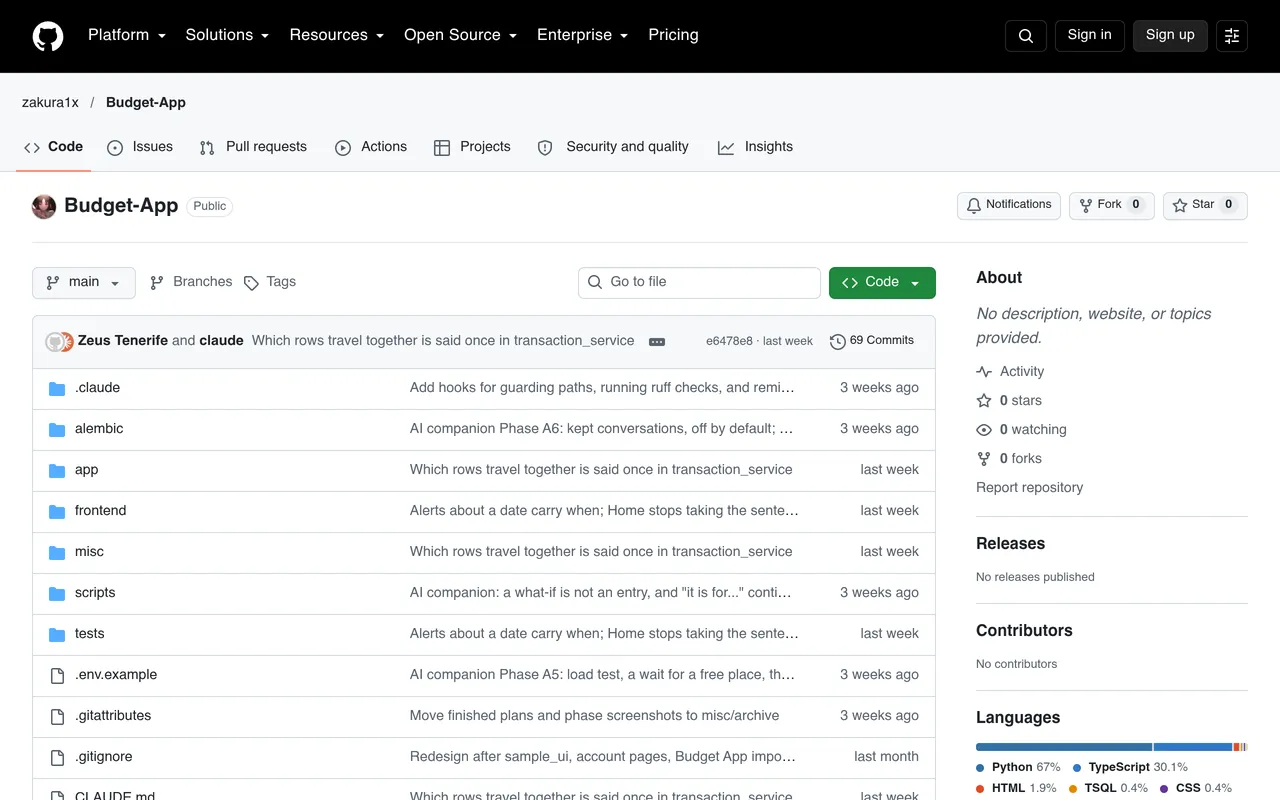This screenshot has height=800, width=1280.
Task: Open the Platform dropdown menu
Action: [126, 35]
